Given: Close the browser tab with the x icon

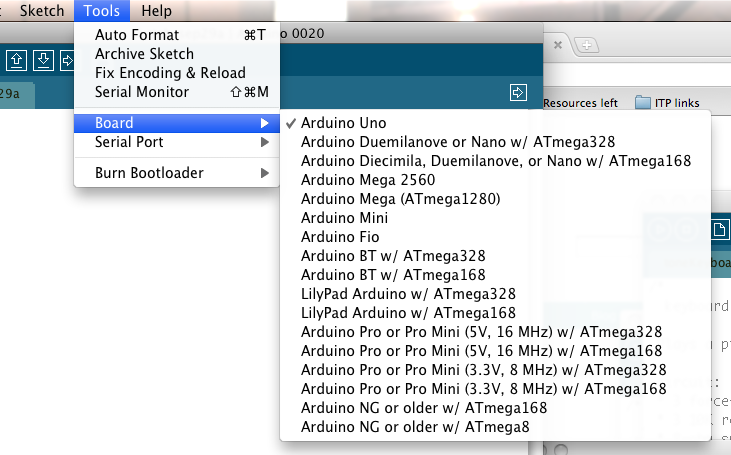Looking at the screenshot, I should pyautogui.click(x=558, y=45).
